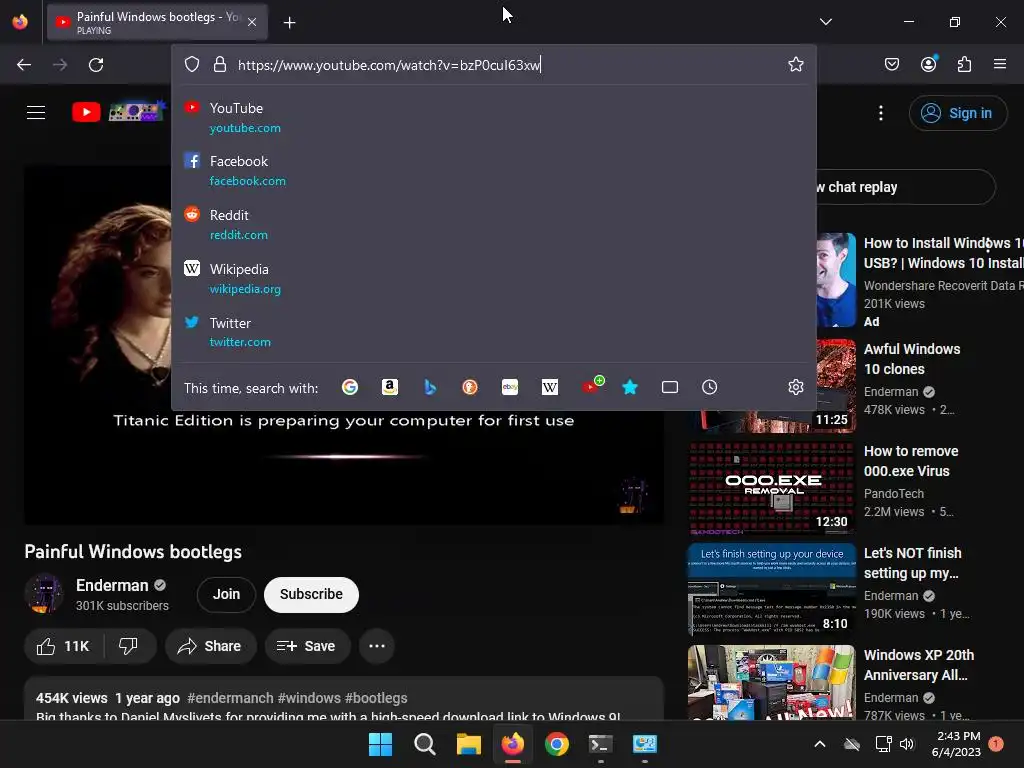Image resolution: width=1024 pixels, height=768 pixels.
Task: Search this time with DuckDuckGo
Action: [470, 387]
